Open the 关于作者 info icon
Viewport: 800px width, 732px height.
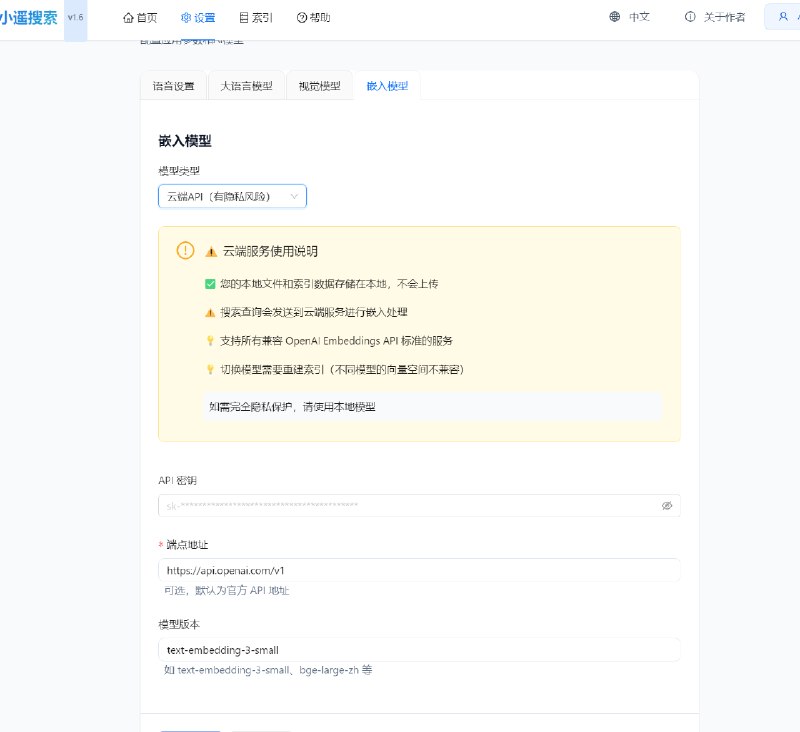pyautogui.click(x=690, y=17)
